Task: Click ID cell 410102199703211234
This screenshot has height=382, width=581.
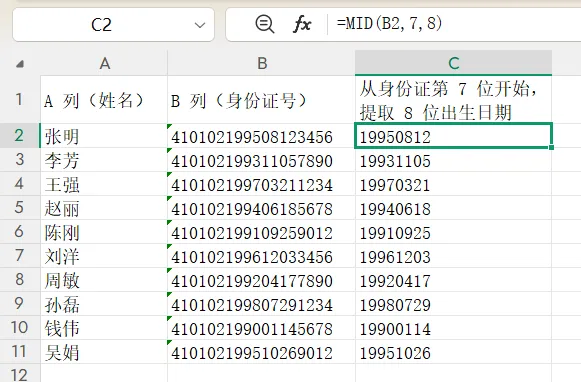Action: 261,184
